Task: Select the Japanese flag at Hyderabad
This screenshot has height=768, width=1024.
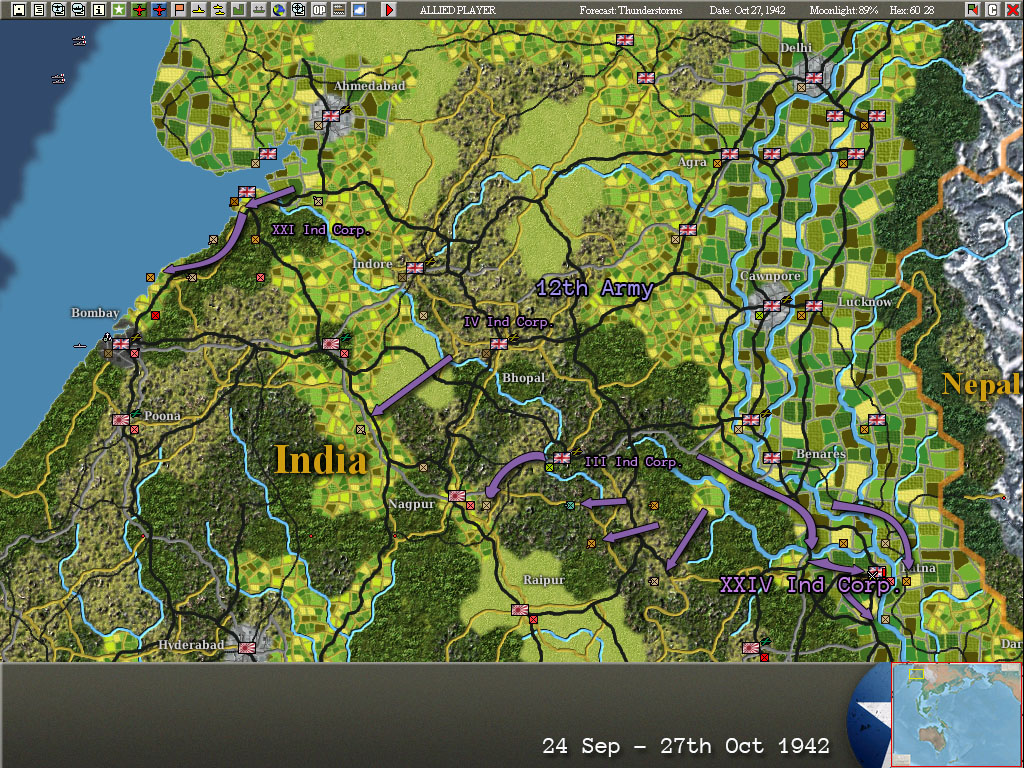Action: point(247,648)
